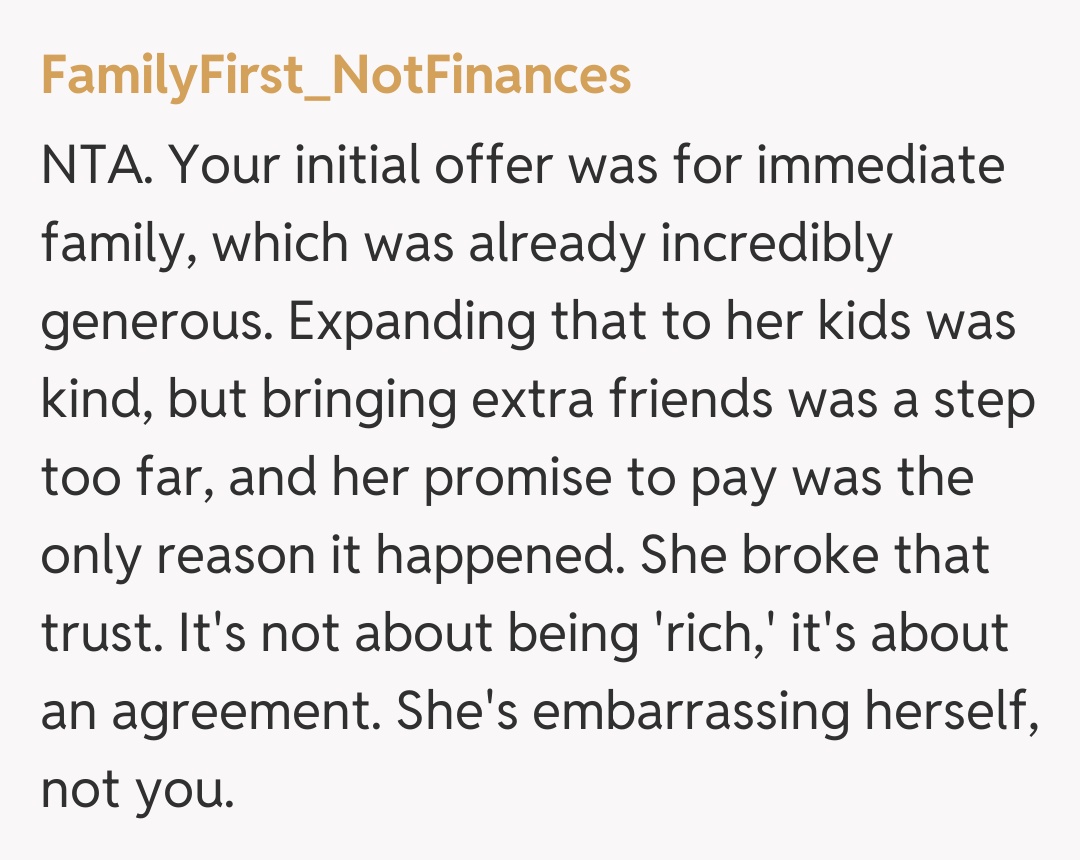
Task: Click the final words 'not you.'
Action: coord(137,790)
